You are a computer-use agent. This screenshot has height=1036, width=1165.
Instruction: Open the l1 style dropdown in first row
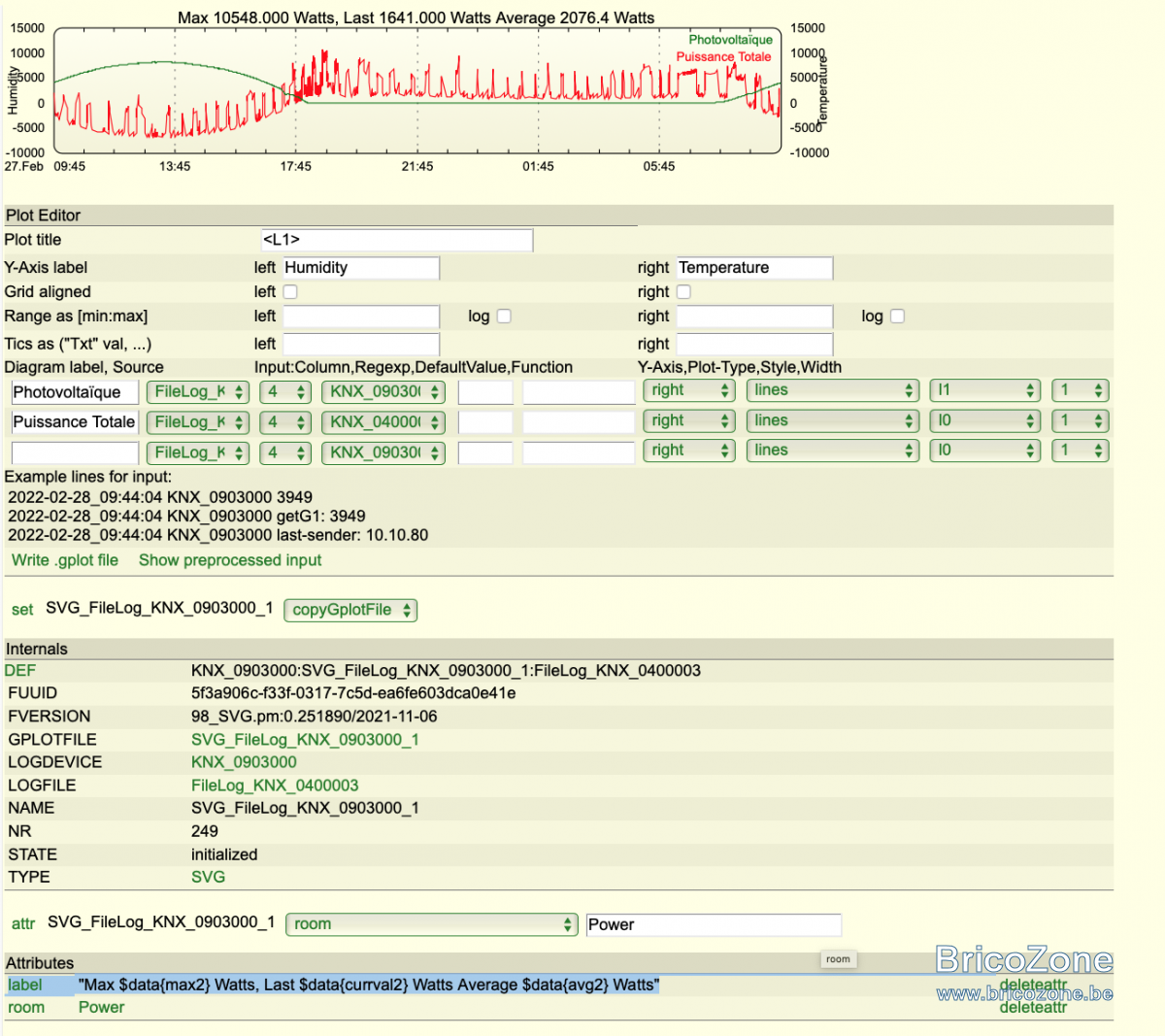(x=984, y=390)
